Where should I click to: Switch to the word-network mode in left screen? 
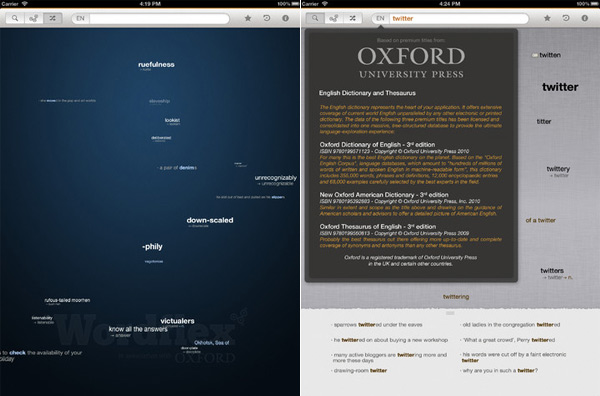[x=33, y=18]
